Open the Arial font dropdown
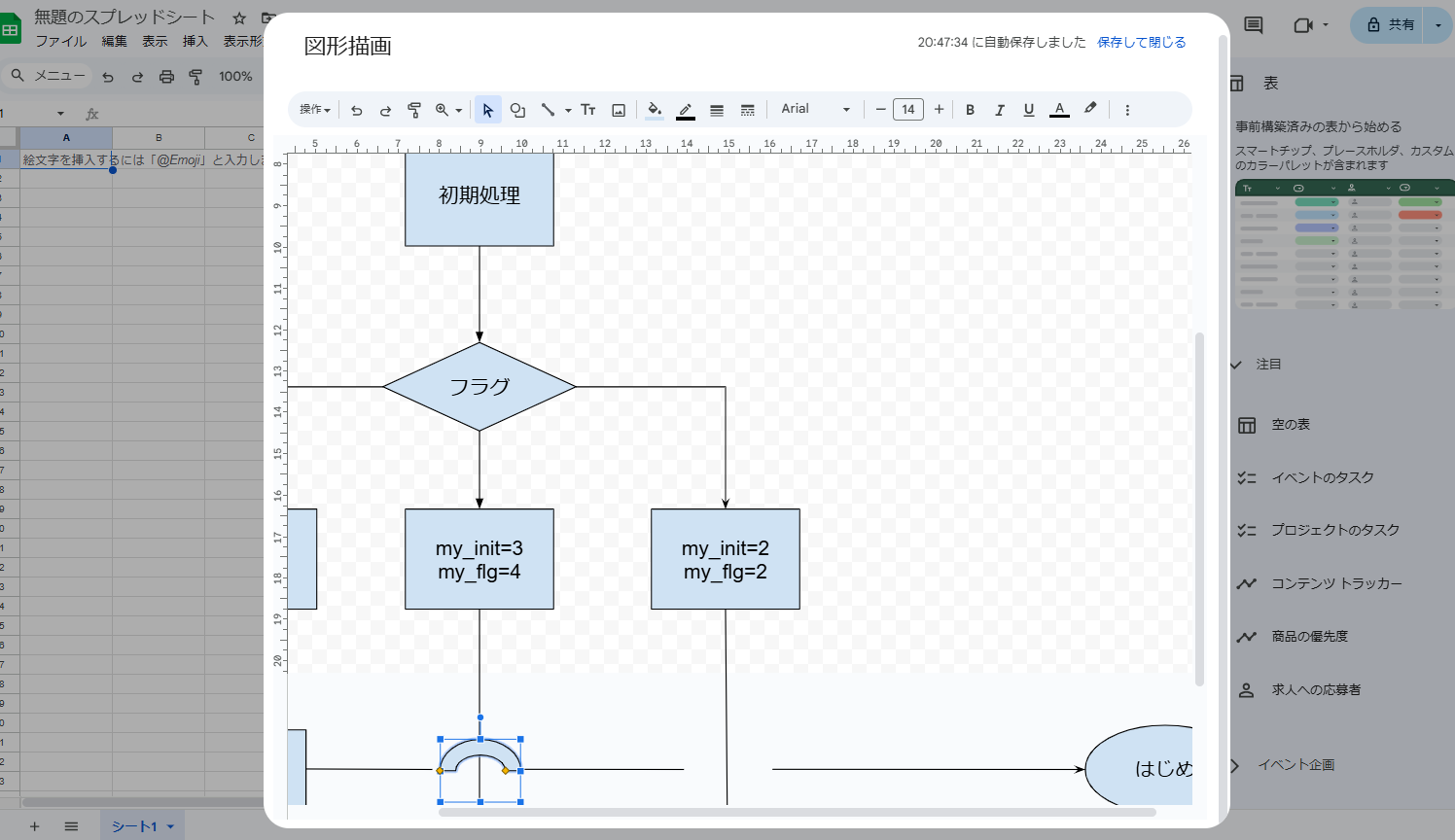 click(816, 110)
